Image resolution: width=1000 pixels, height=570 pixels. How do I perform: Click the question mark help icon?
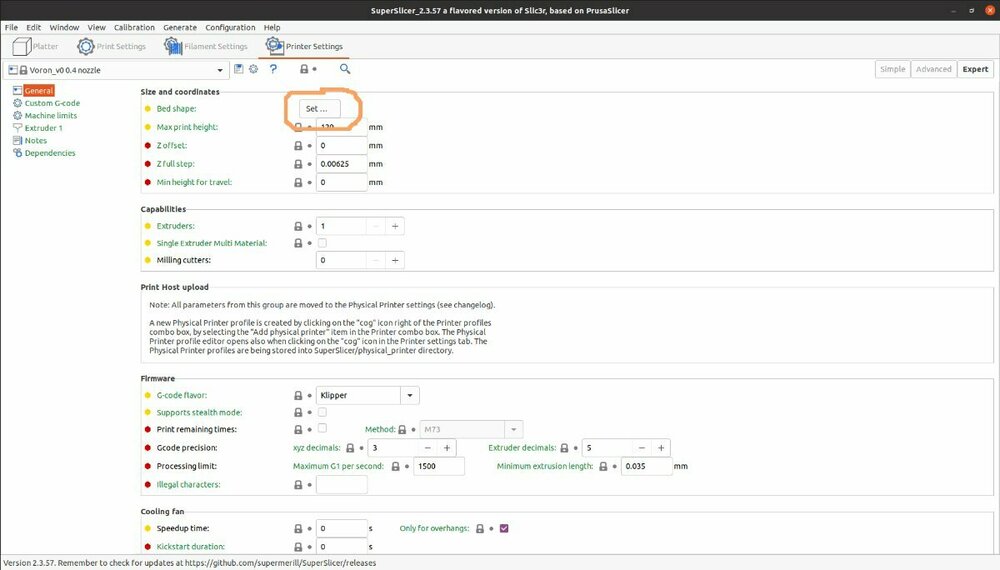pyautogui.click(x=273, y=69)
